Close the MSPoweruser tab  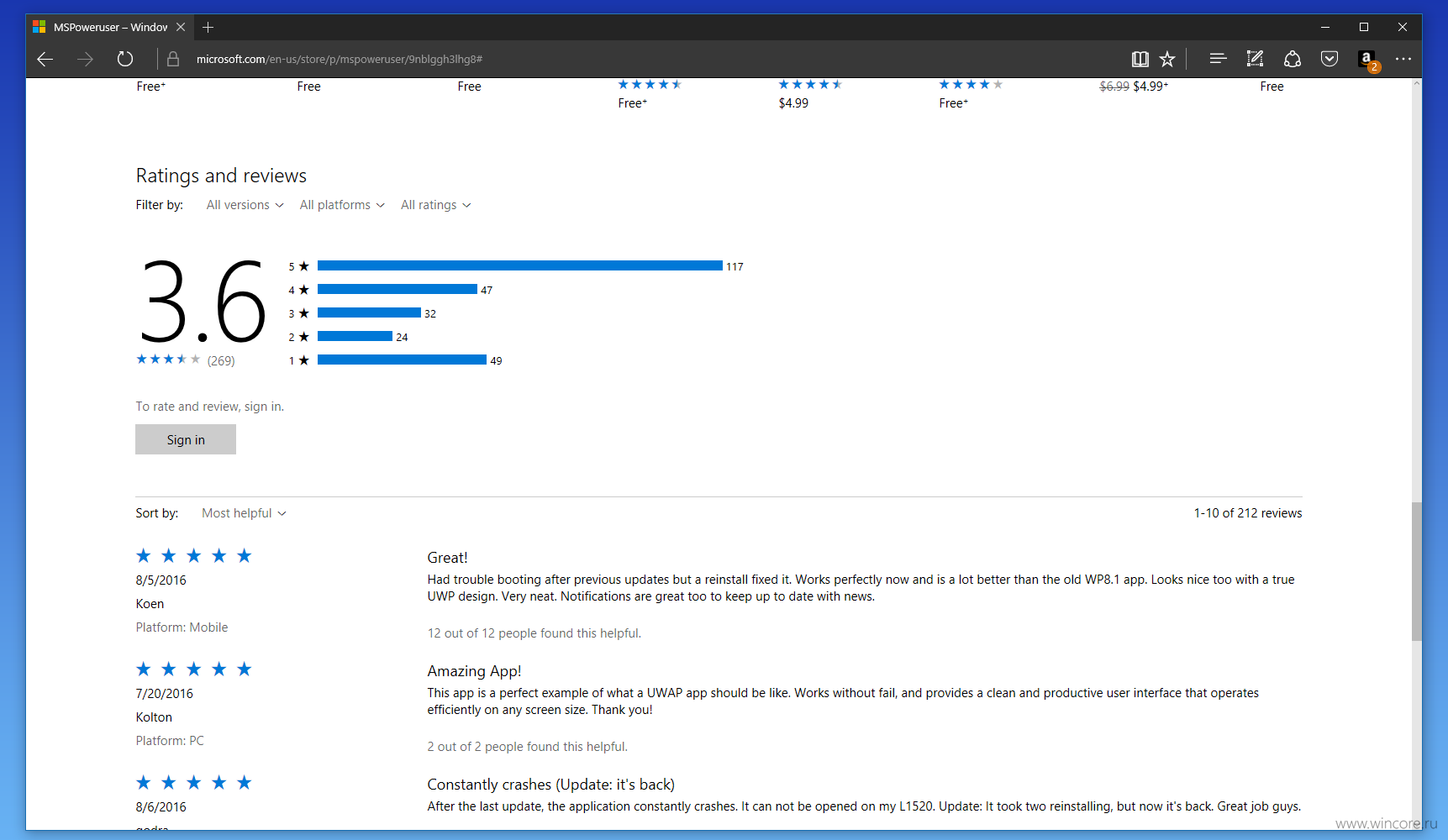pos(181,27)
